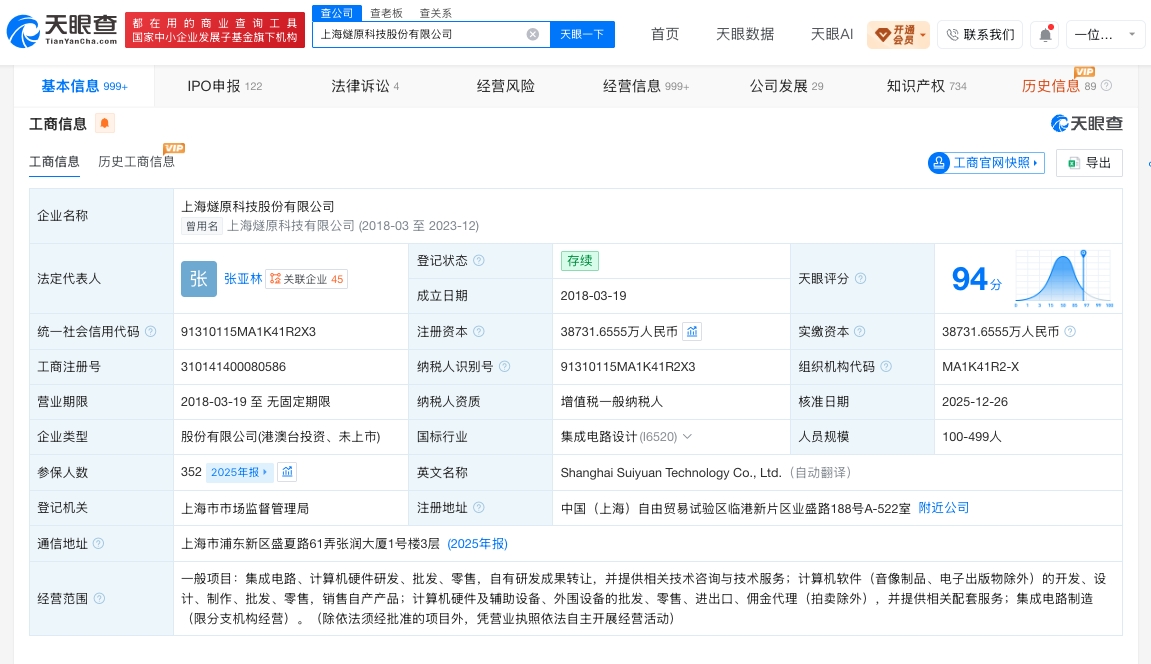Click the 天眼评分 distribution chart

click(x=1064, y=279)
